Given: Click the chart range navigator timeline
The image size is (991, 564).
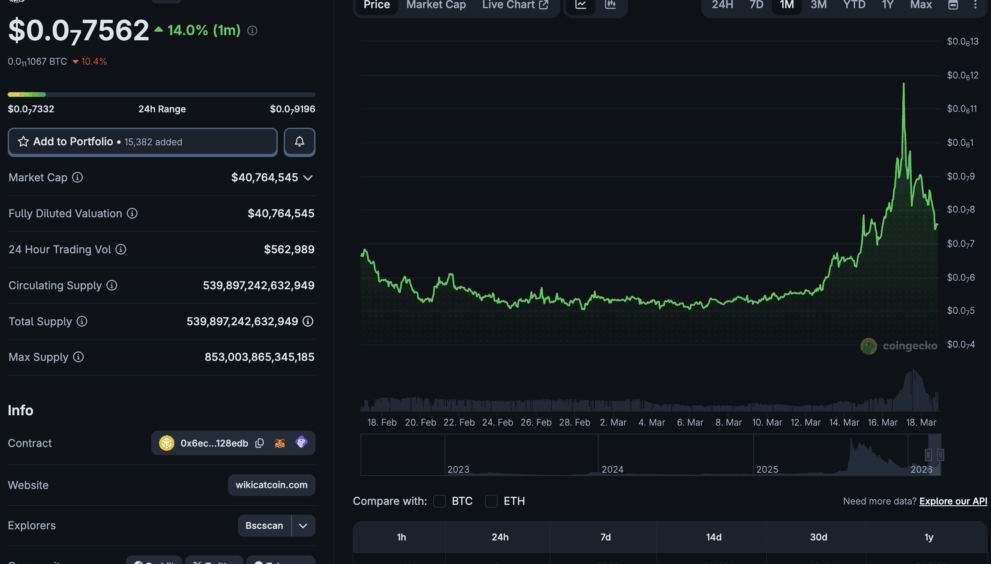Looking at the screenshot, I should [x=649, y=458].
